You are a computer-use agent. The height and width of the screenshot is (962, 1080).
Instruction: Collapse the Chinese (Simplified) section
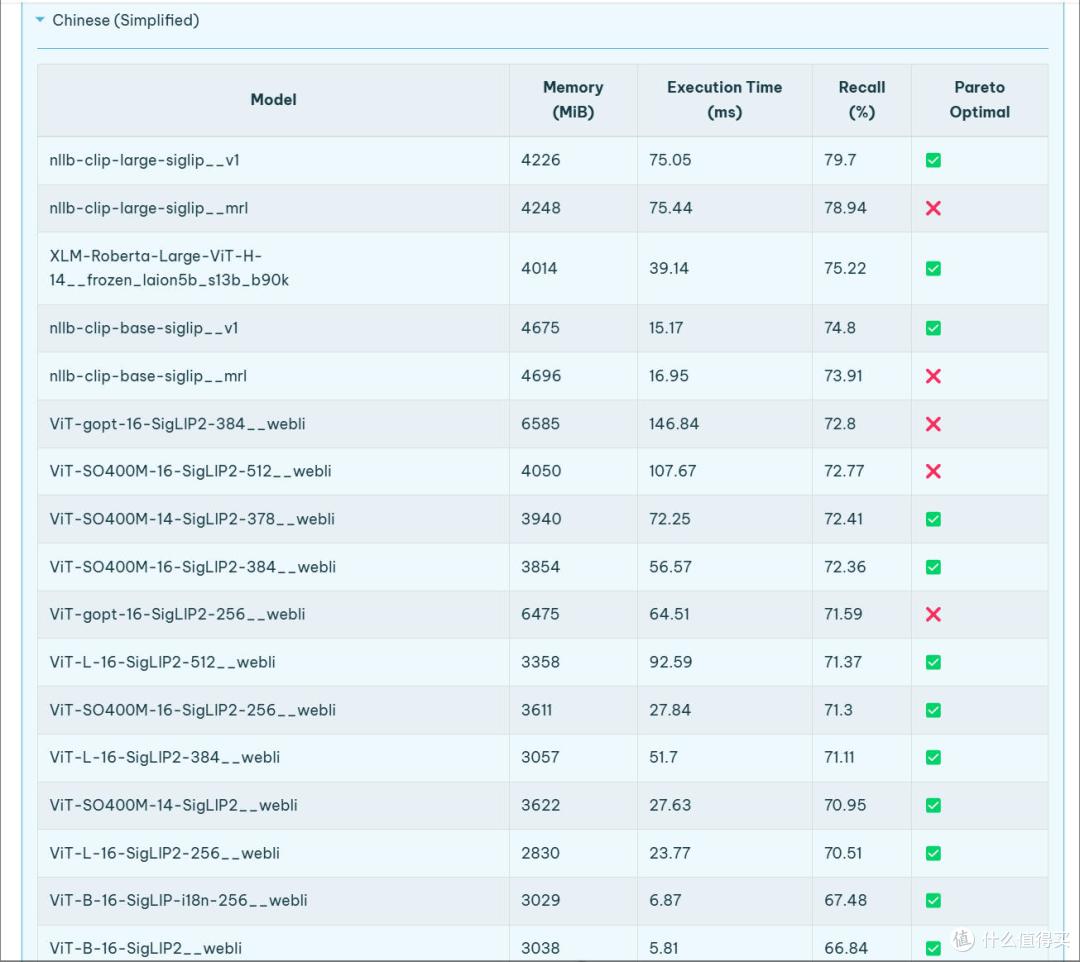[x=40, y=20]
